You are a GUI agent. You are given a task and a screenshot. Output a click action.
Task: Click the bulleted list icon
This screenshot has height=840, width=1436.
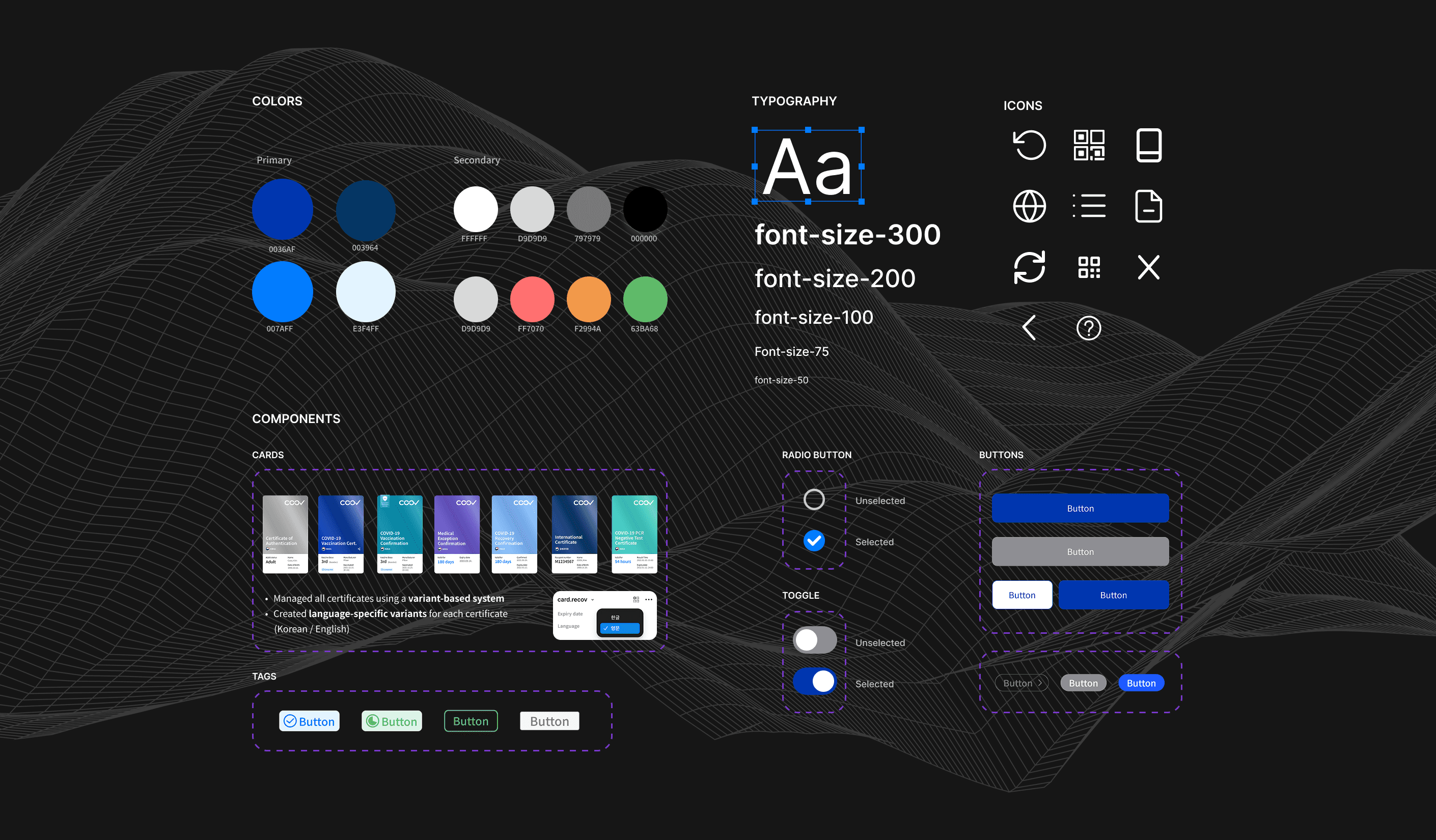[x=1088, y=206]
